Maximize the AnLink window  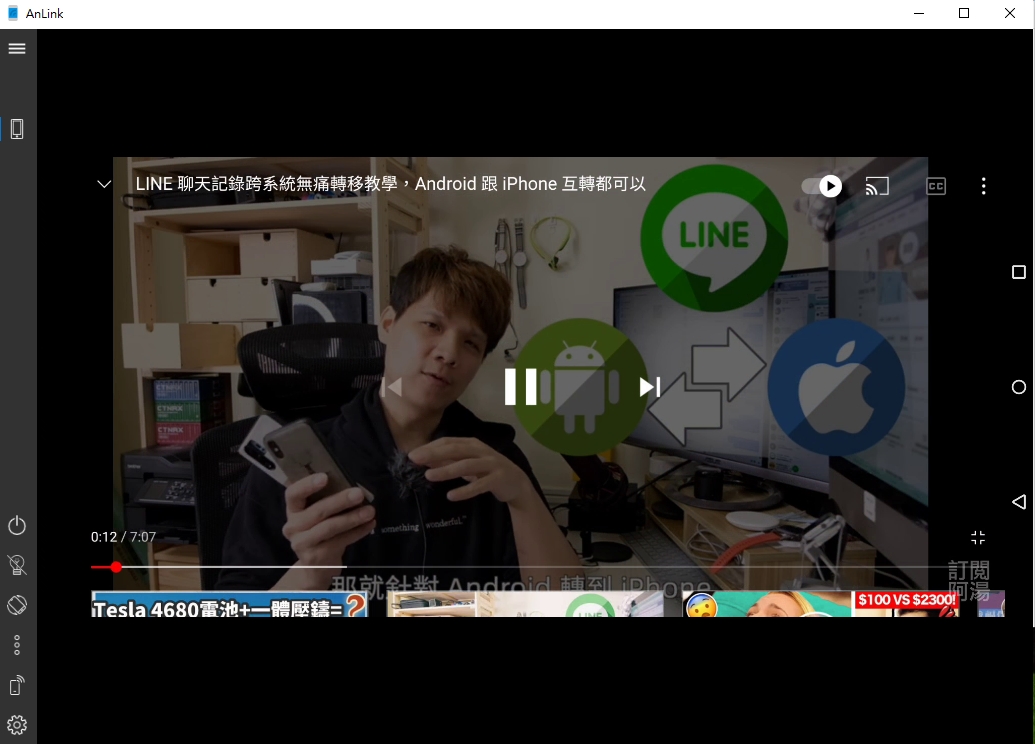pyautogui.click(x=964, y=13)
